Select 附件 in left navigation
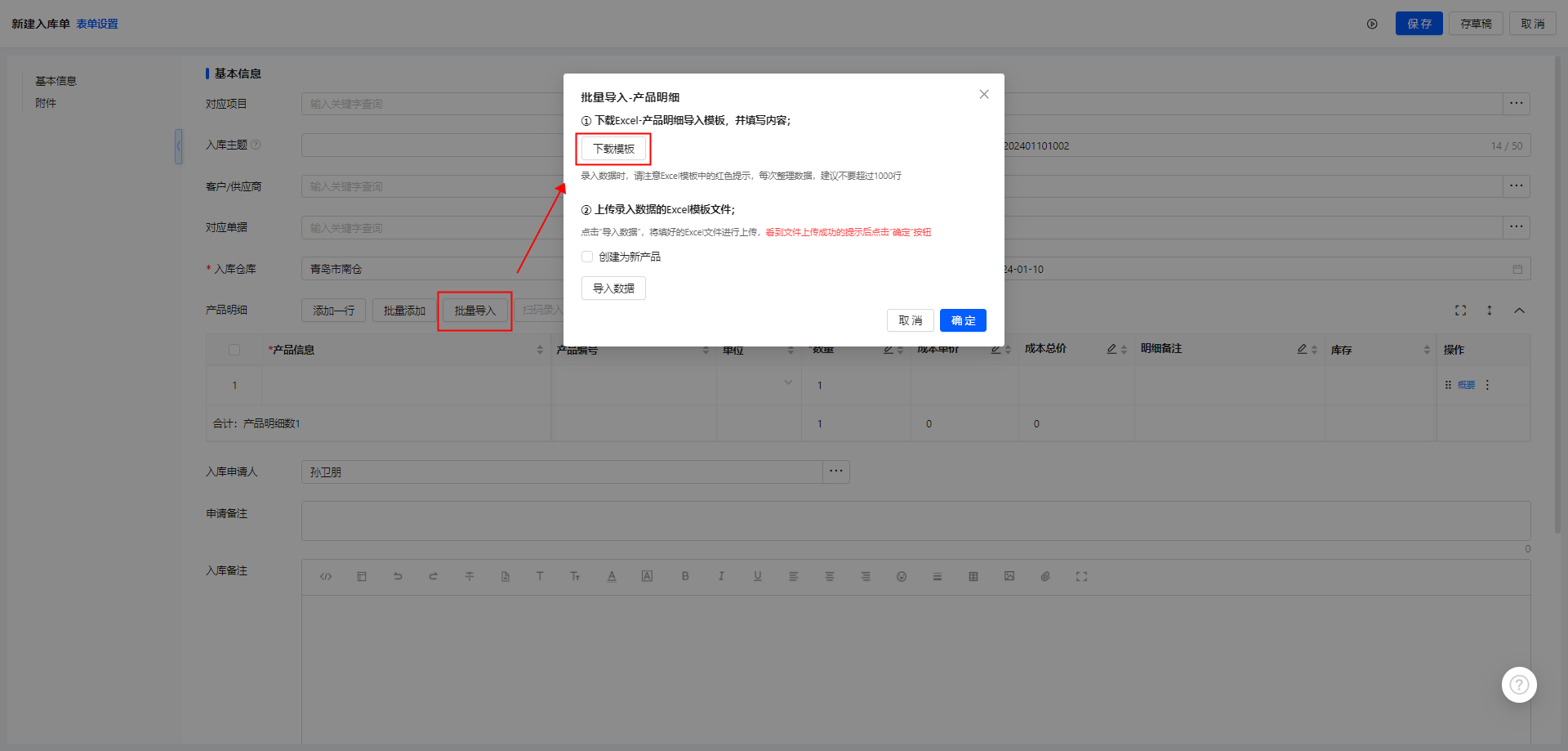This screenshot has width=1568, height=751. coord(46,103)
